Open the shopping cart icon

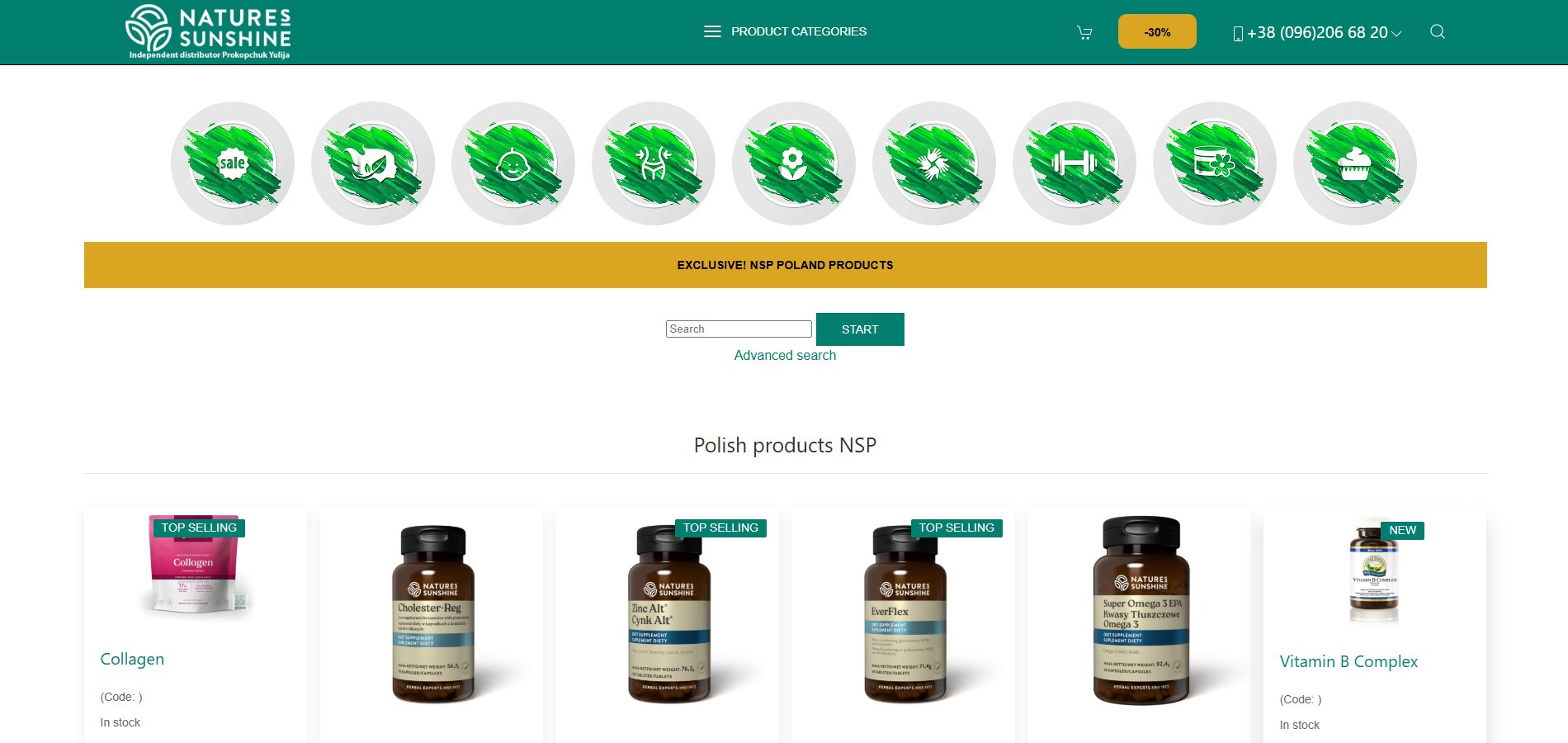tap(1084, 32)
